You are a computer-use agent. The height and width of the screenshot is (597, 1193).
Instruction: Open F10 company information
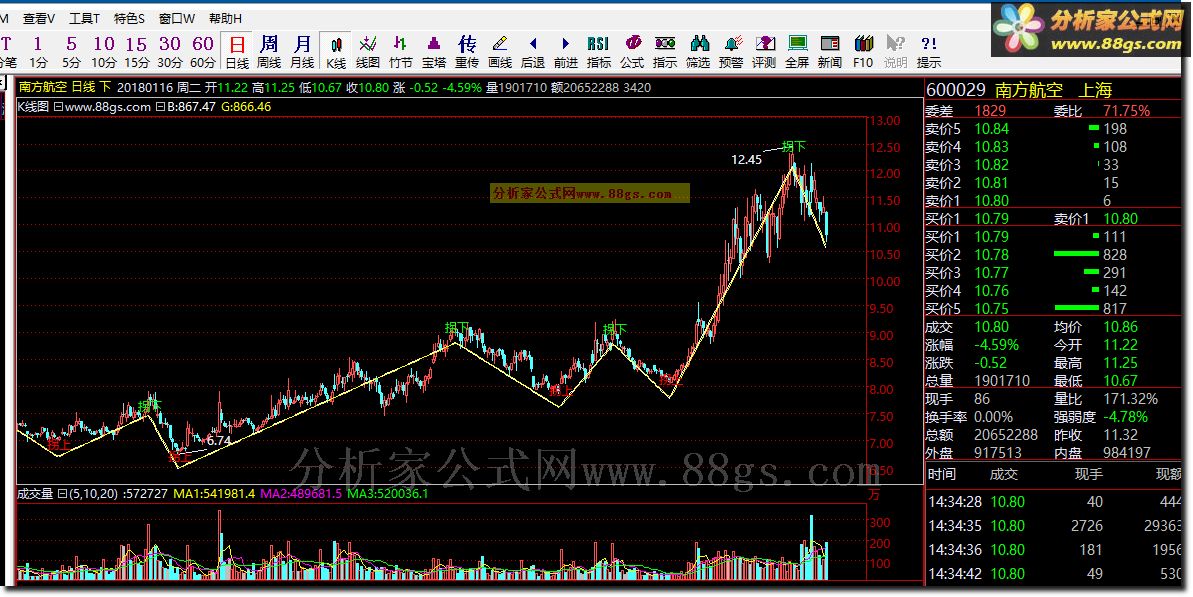click(863, 52)
